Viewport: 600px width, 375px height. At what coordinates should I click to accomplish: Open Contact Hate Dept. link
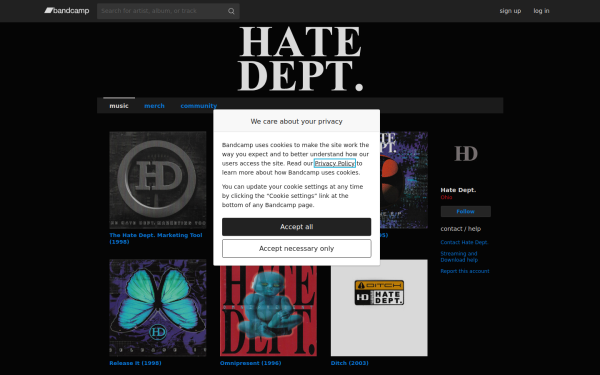click(464, 242)
